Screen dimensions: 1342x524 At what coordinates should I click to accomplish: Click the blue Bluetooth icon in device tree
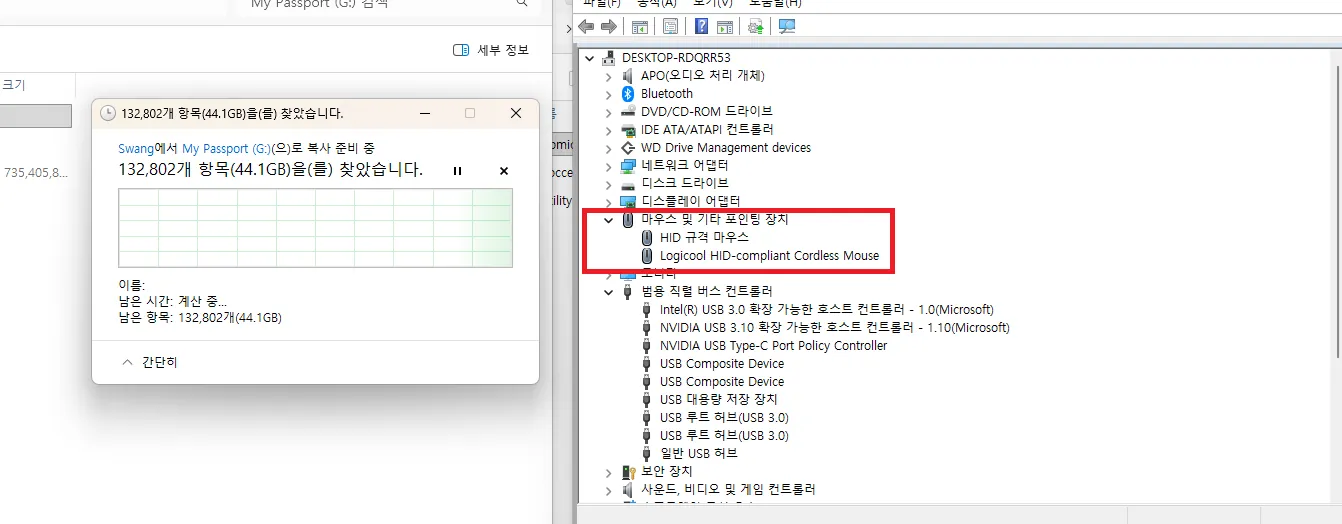click(x=628, y=93)
